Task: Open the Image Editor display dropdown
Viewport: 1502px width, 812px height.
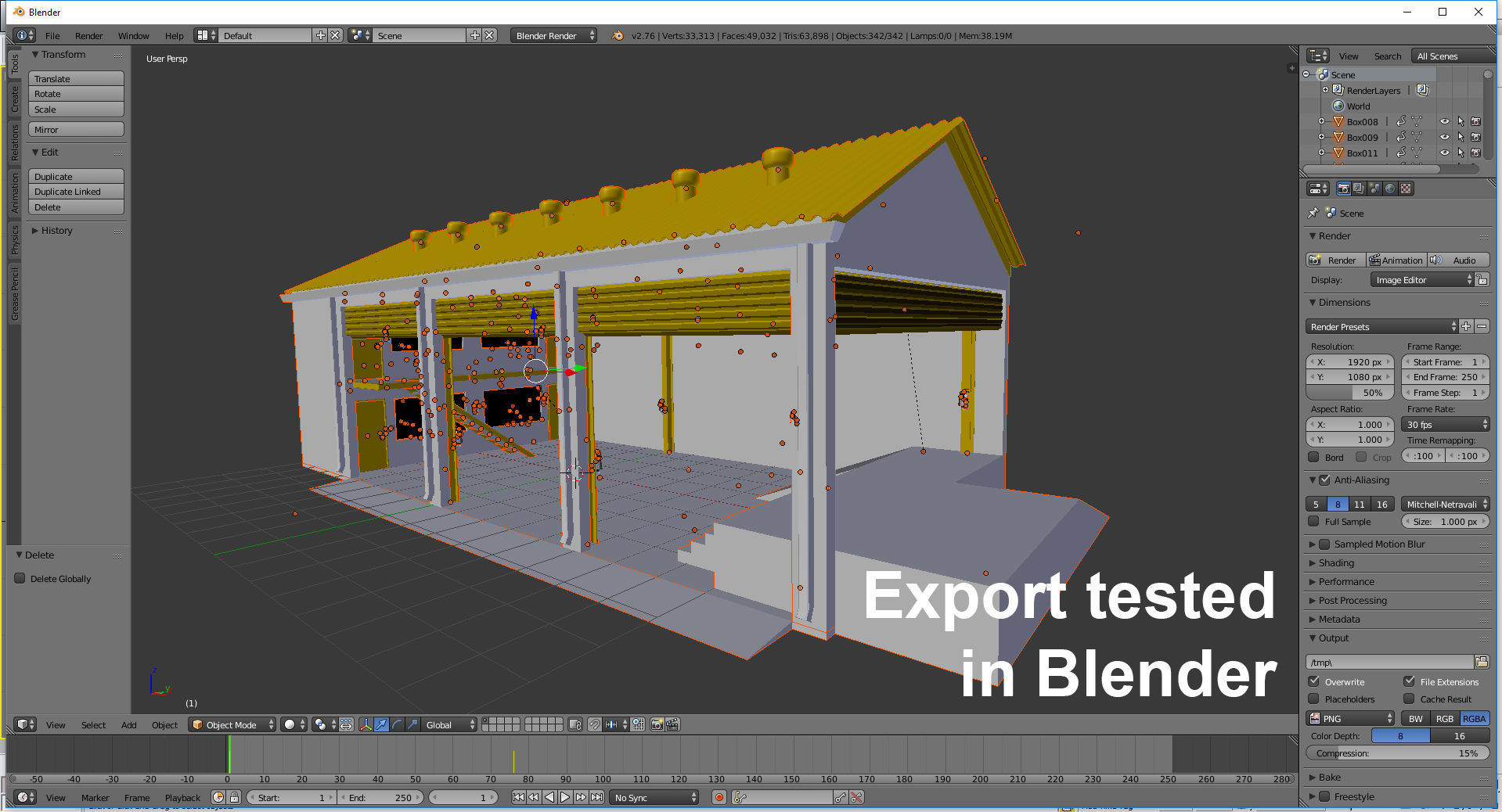Action: (x=1421, y=280)
